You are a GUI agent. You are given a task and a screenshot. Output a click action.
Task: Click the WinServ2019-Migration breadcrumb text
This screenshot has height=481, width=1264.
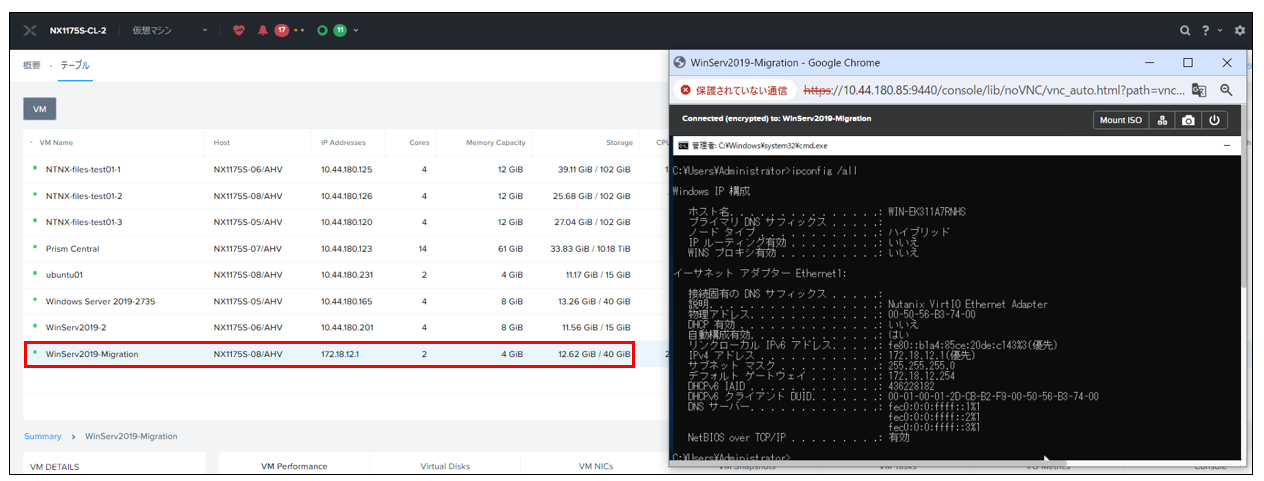131,436
